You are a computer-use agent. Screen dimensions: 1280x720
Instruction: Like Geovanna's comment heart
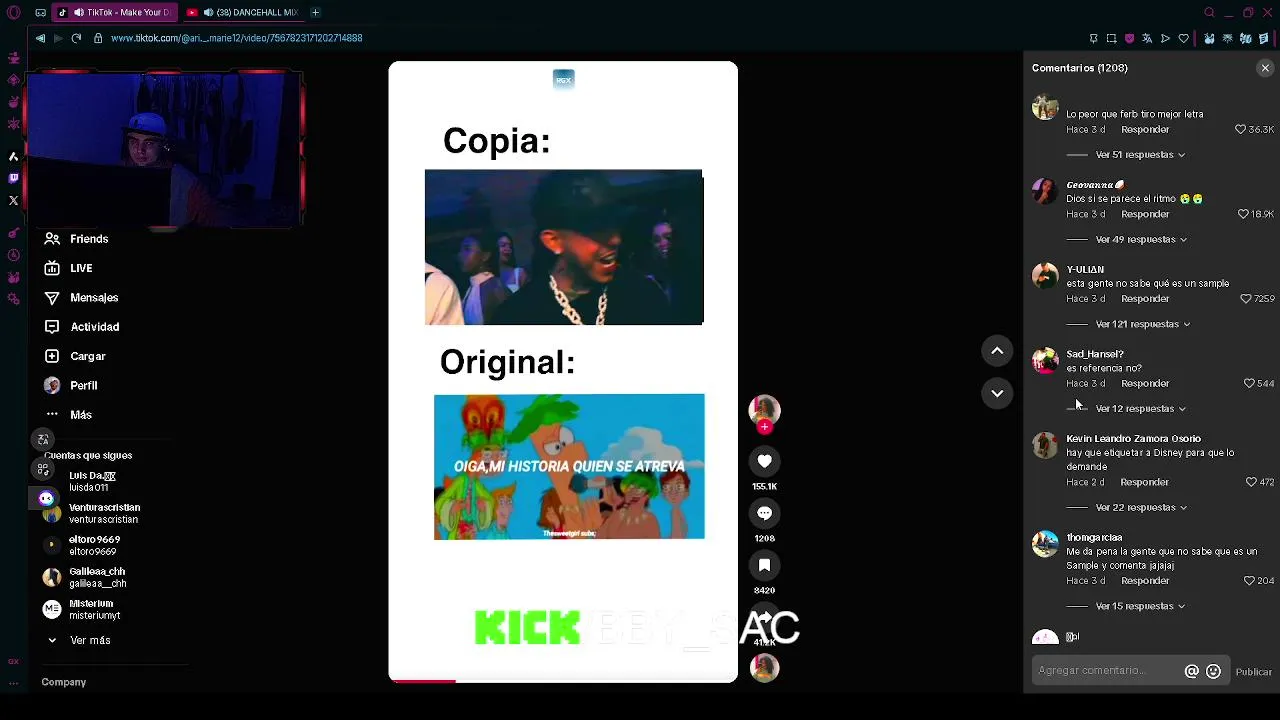1243,214
